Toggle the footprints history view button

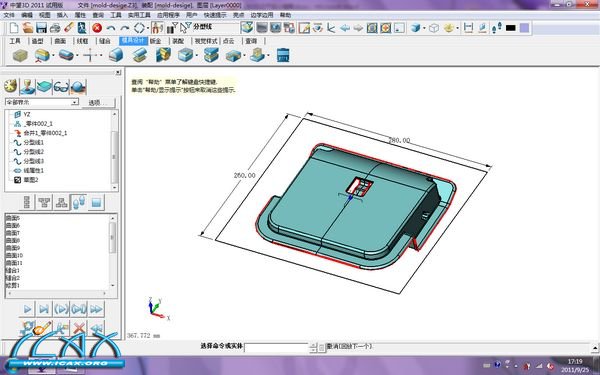pos(79,202)
